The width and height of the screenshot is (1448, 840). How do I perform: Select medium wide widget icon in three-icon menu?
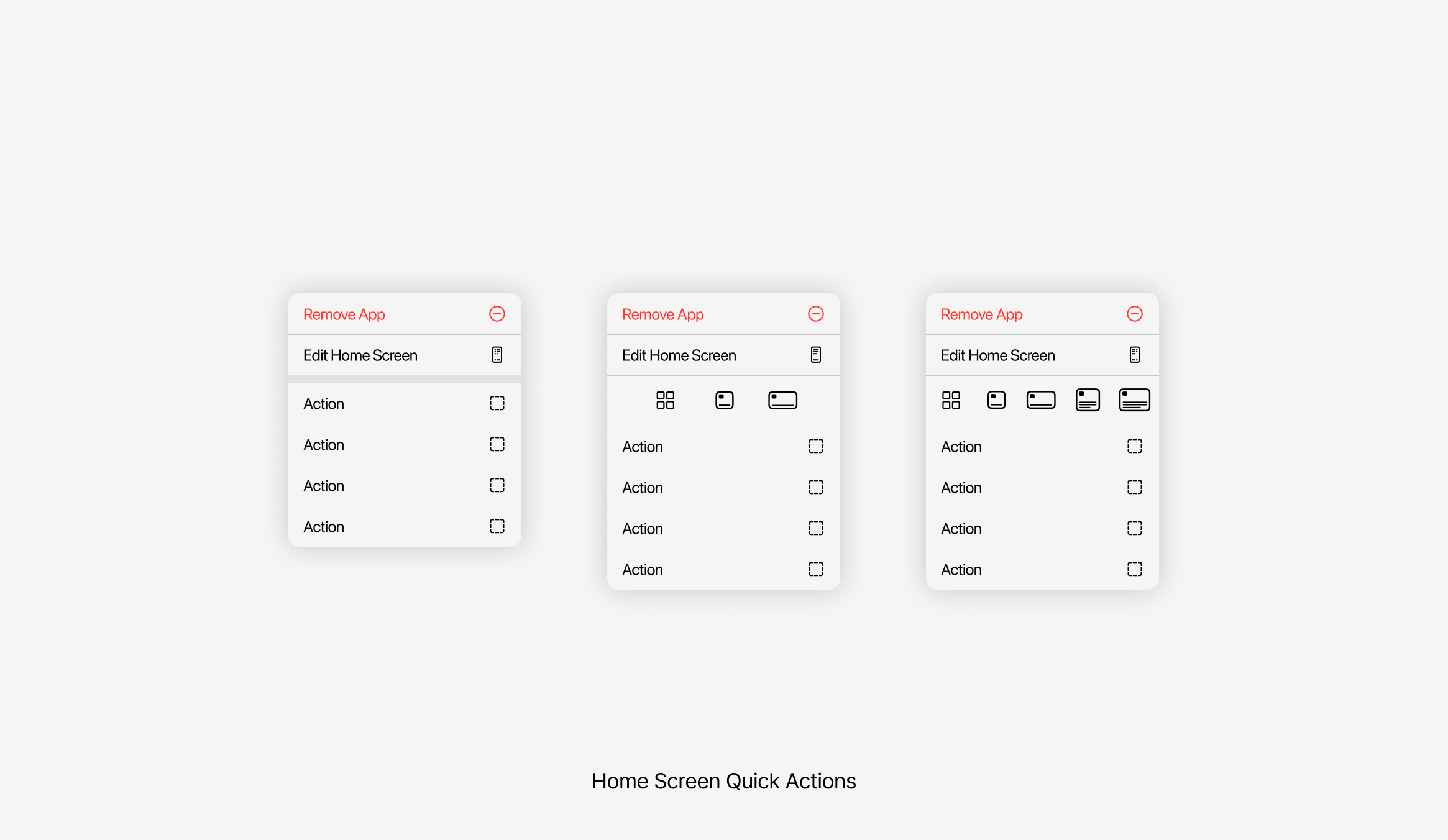782,400
